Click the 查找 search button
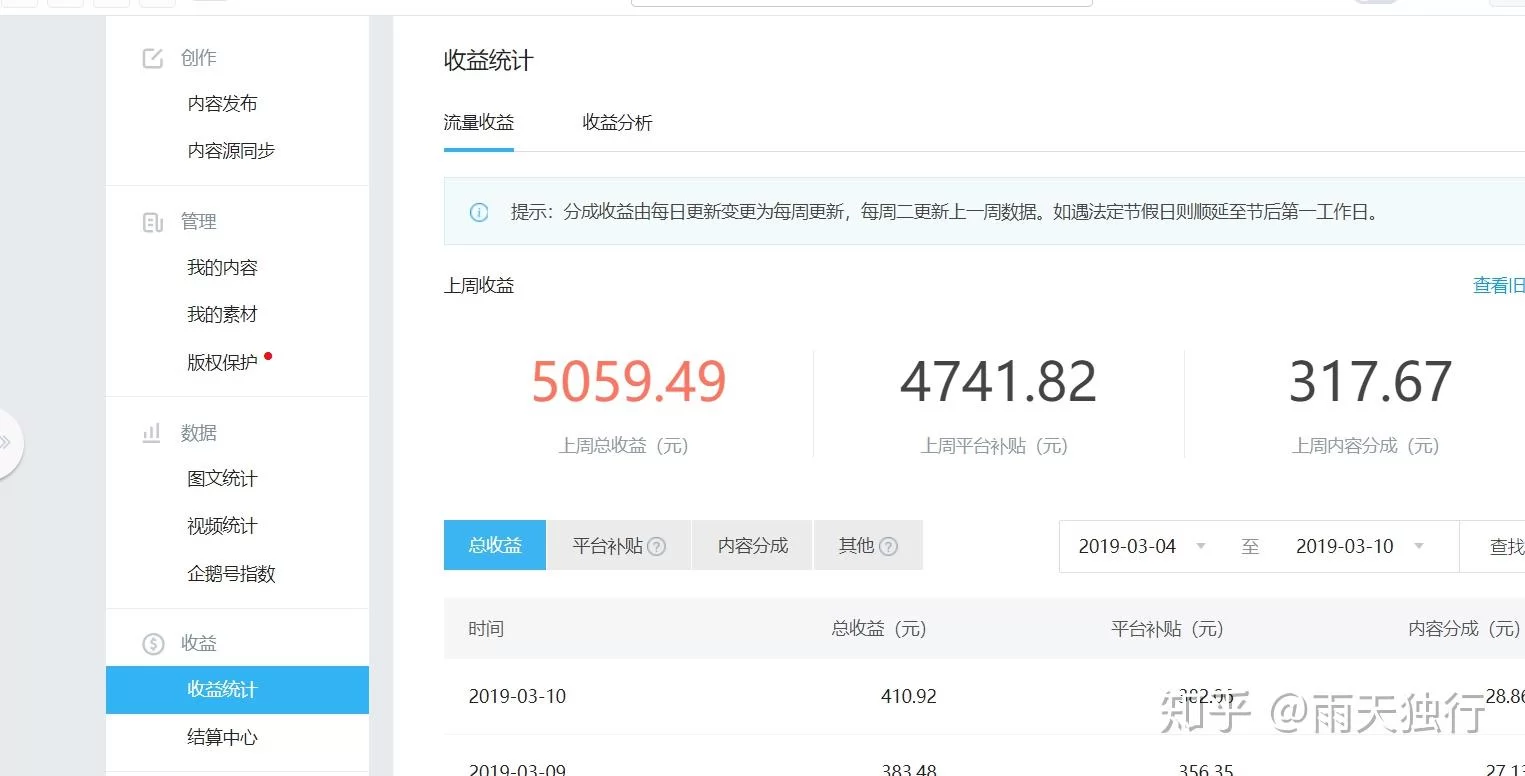This screenshot has height=776, width=1525. point(1505,546)
